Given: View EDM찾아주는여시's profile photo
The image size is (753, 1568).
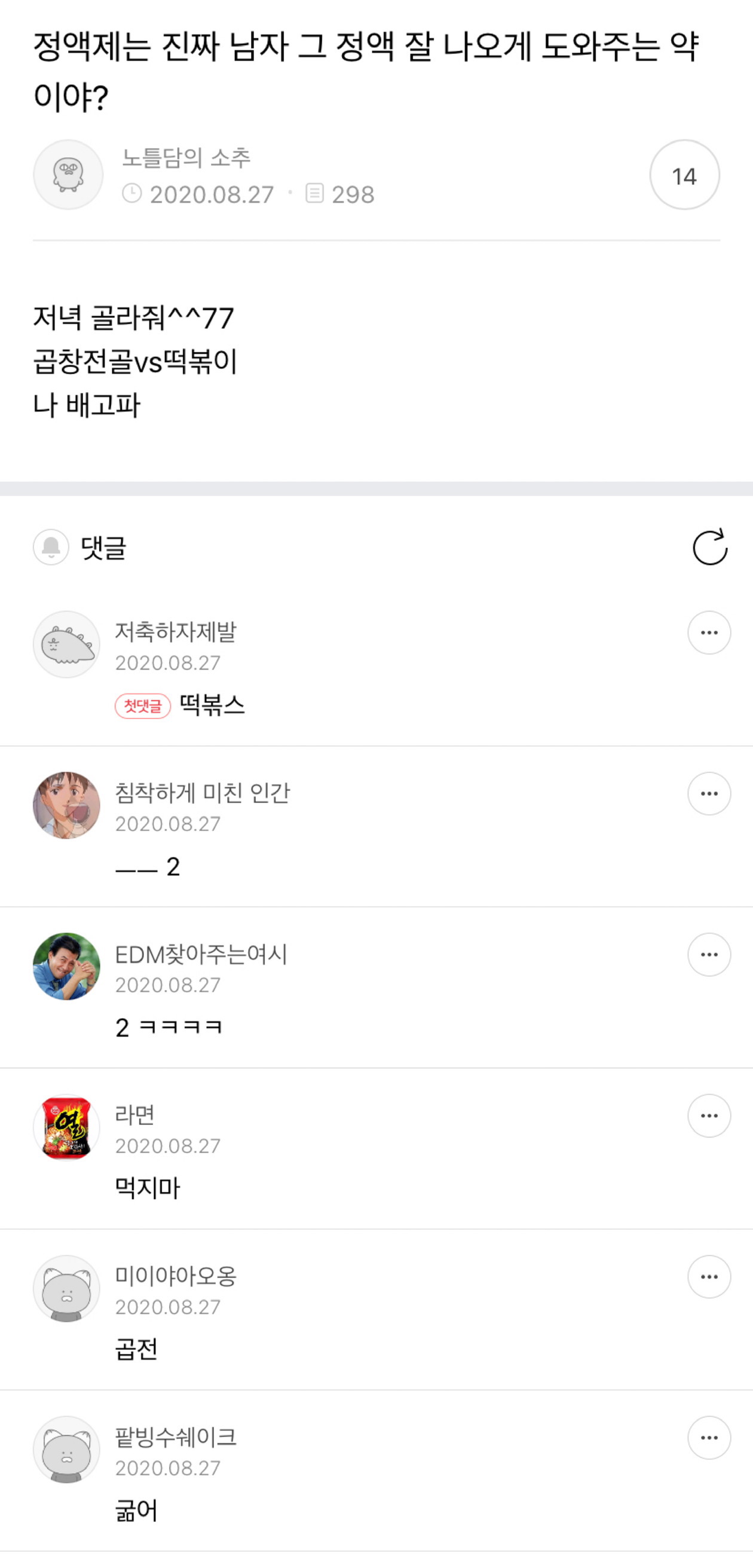Looking at the screenshot, I should coord(66,966).
